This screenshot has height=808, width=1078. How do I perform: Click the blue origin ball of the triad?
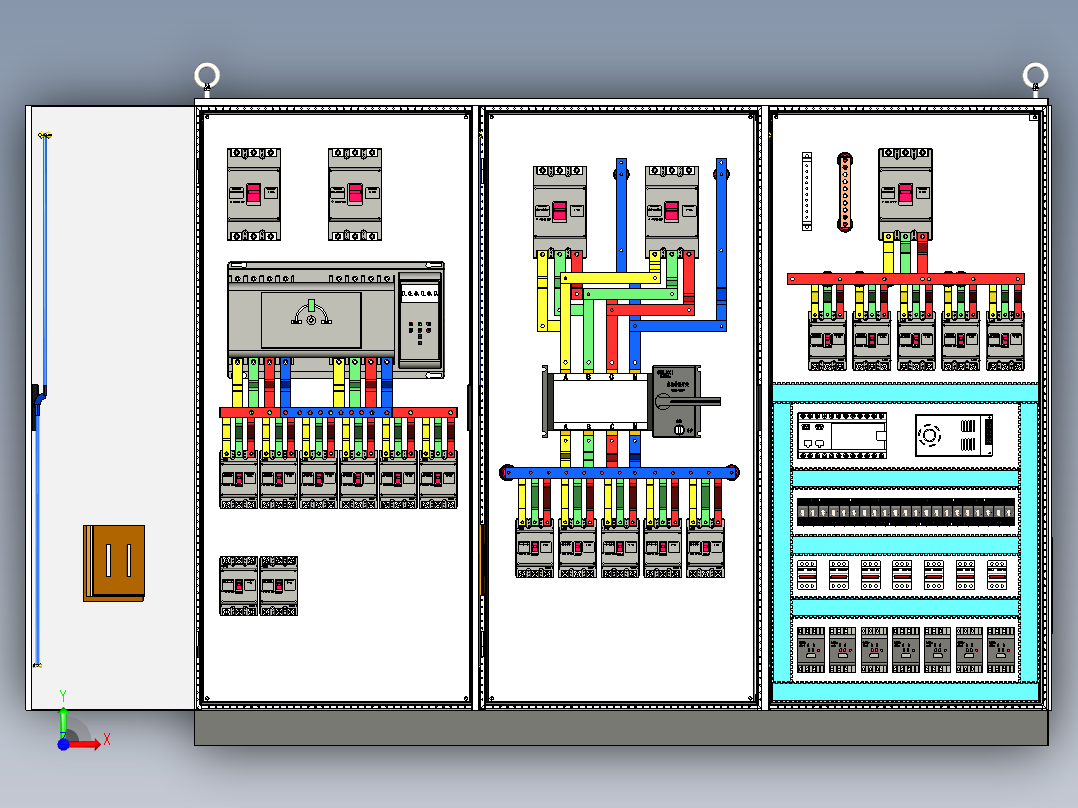63,744
